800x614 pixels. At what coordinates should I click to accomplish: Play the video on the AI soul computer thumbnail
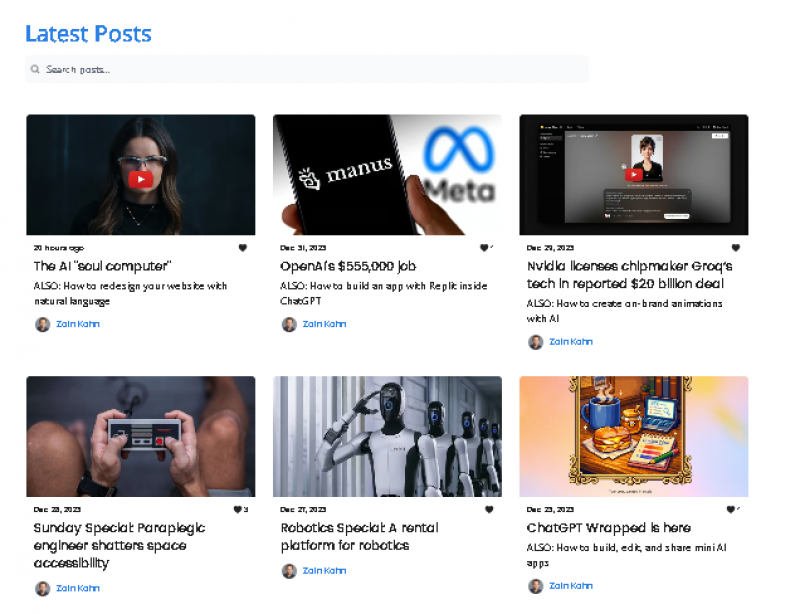[140, 179]
